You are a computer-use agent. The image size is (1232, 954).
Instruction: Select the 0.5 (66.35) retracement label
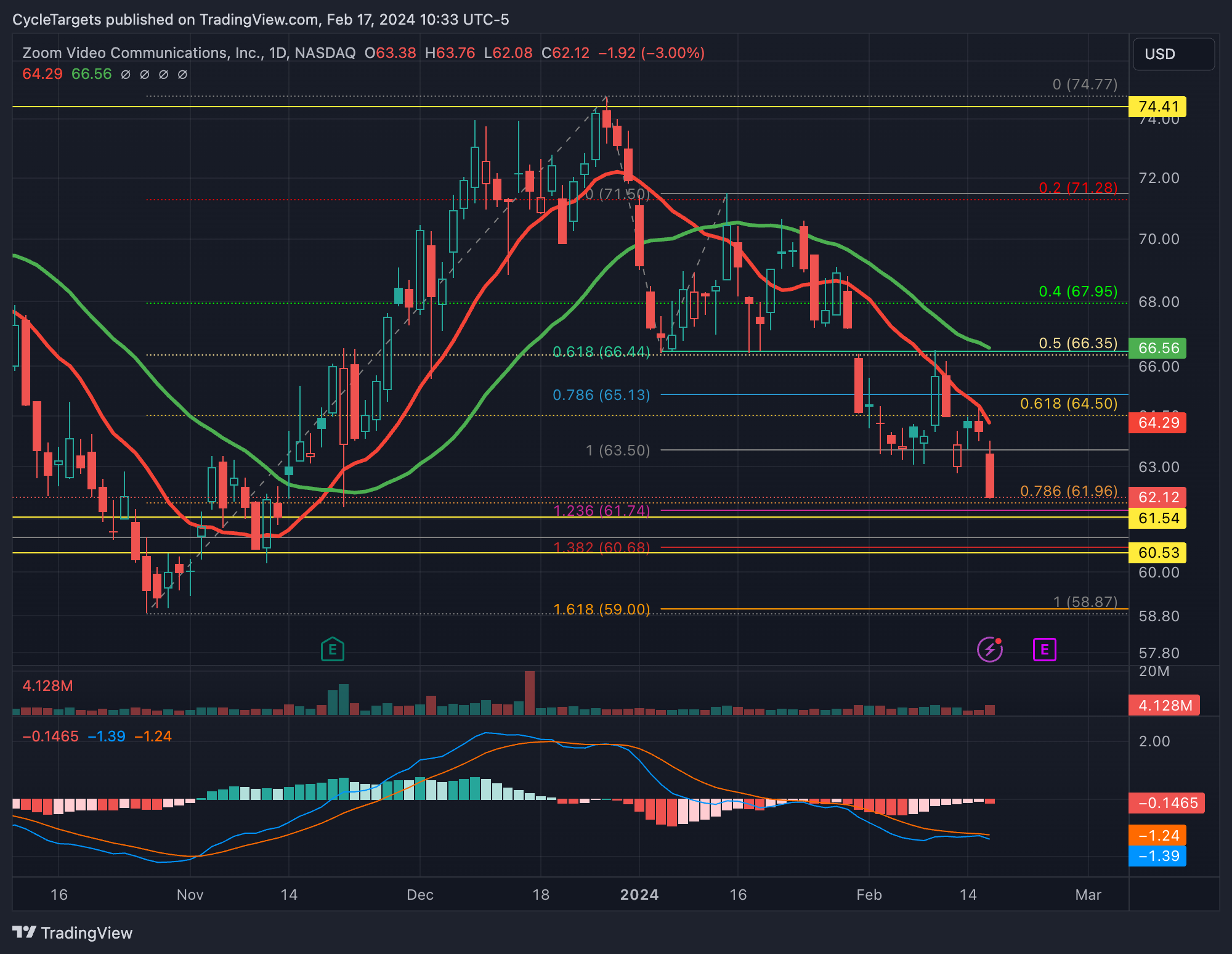tap(1078, 343)
